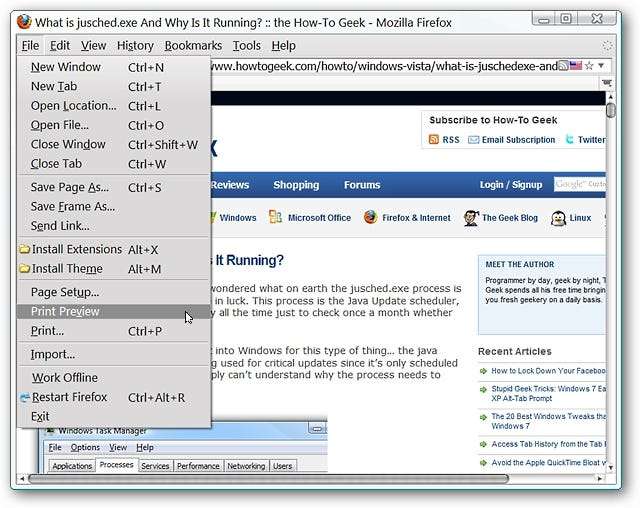Click the Linux penguin icon
This screenshot has height=508, width=640.
pyautogui.click(x=558, y=218)
